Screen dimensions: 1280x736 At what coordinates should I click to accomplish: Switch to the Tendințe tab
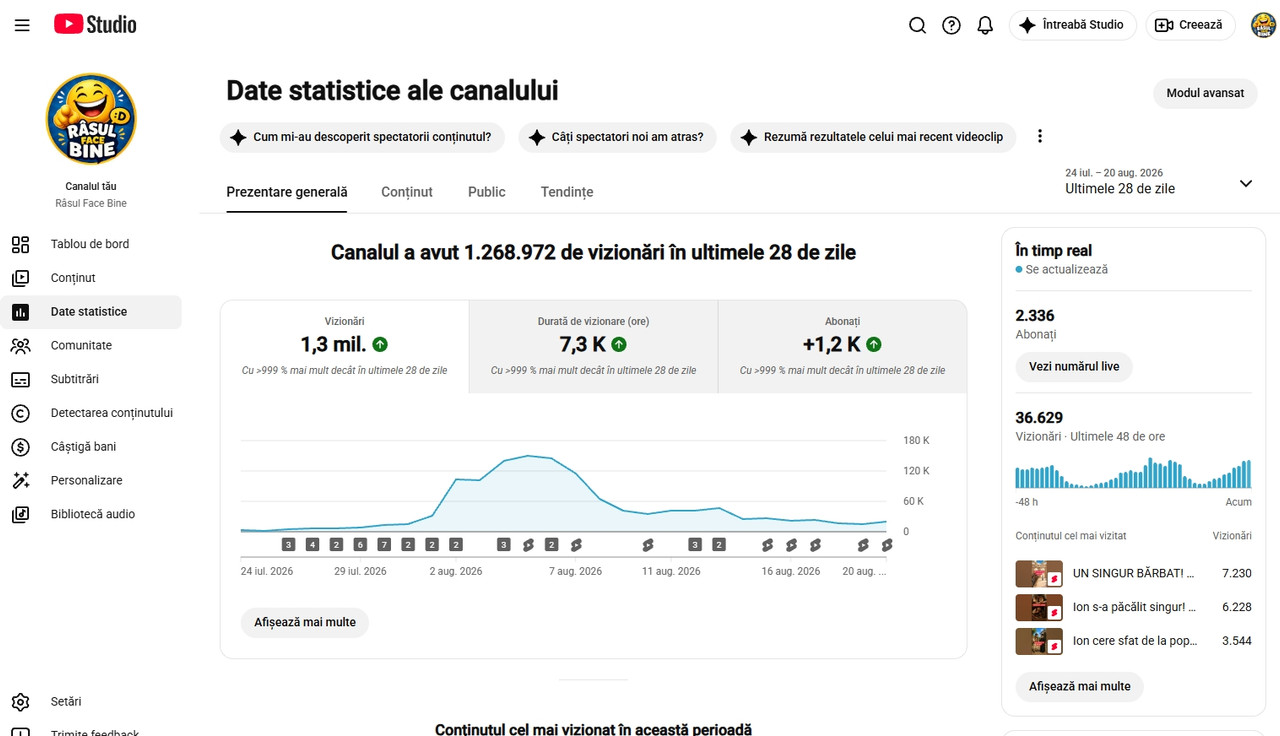567,192
